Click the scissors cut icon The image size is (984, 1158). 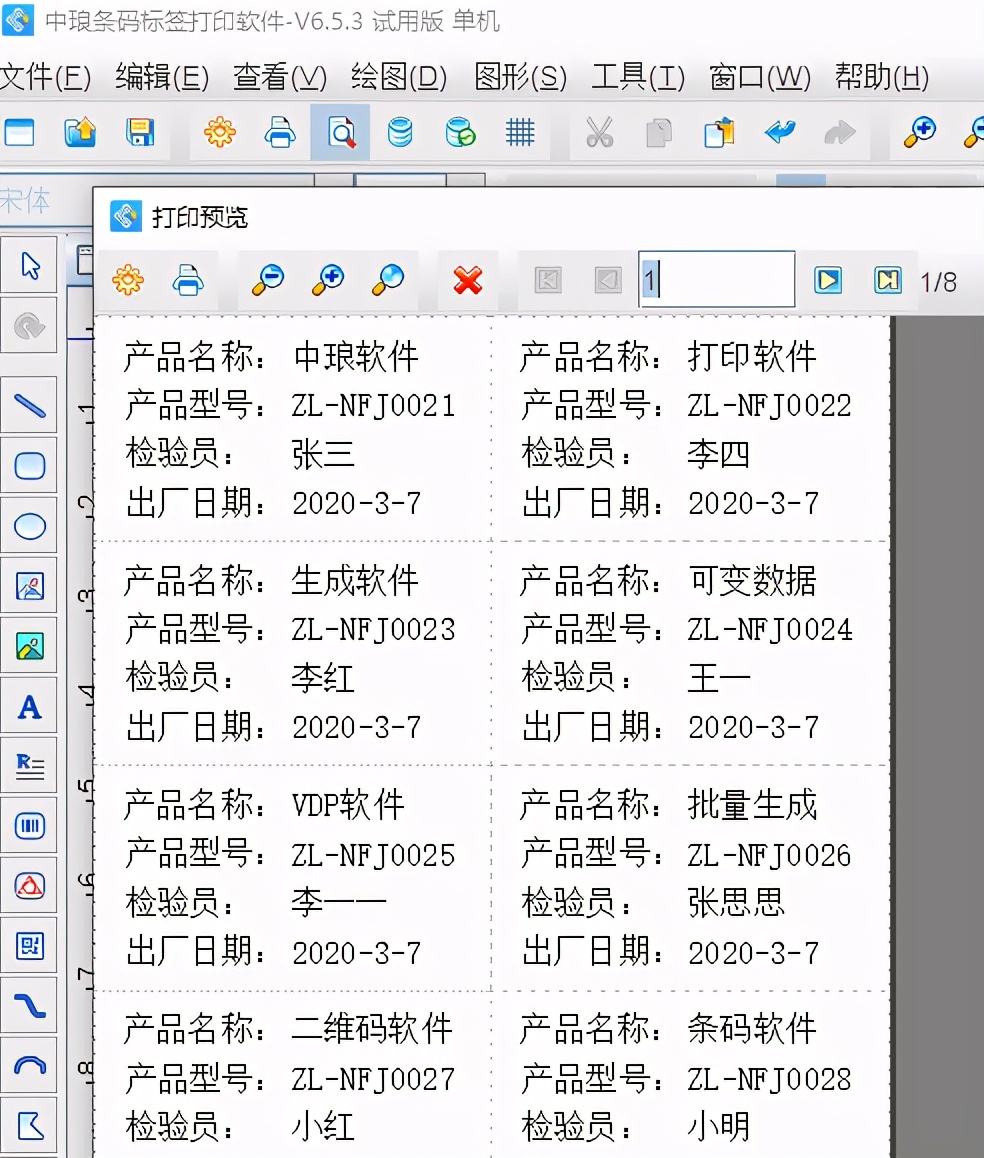[598, 131]
